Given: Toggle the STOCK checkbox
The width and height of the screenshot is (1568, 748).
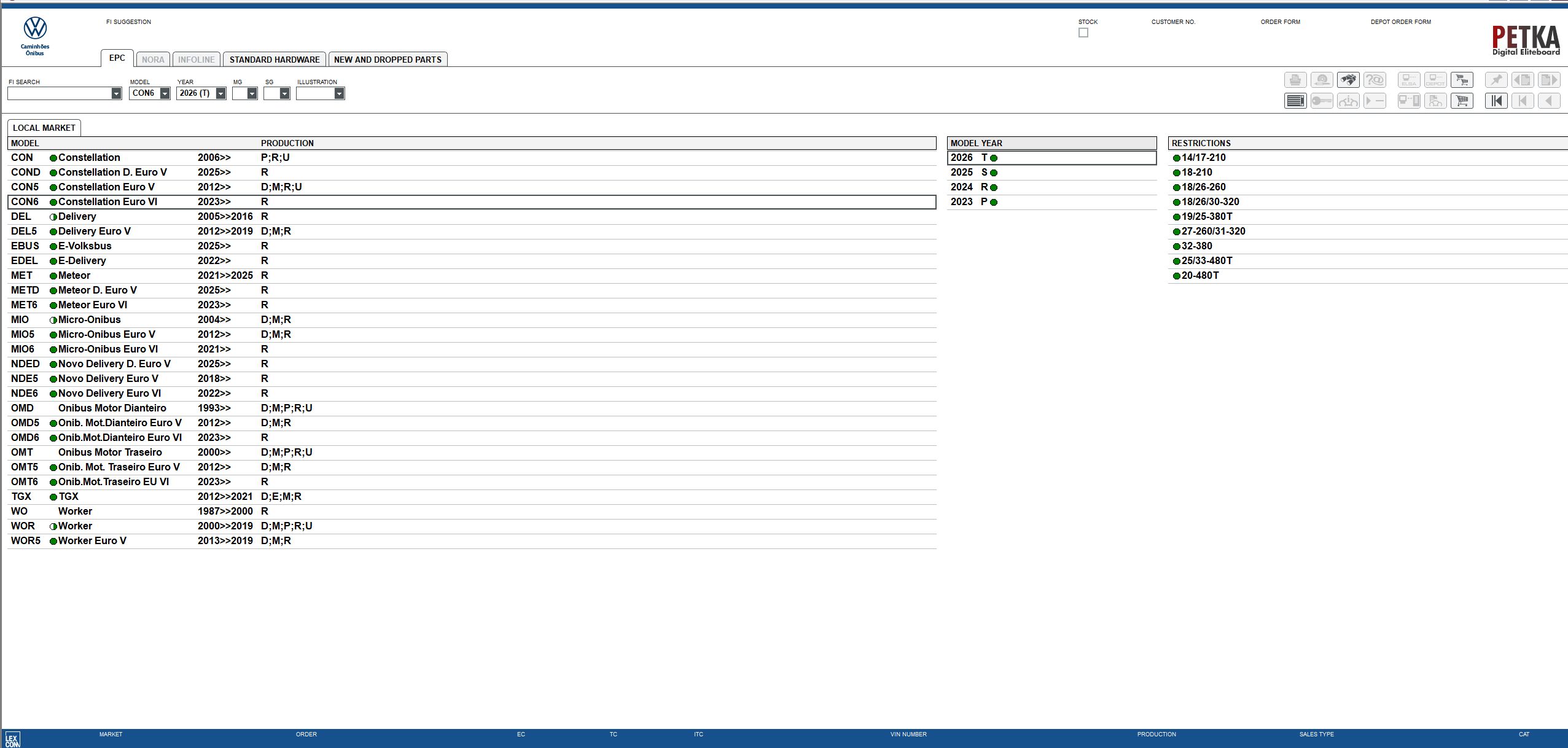Looking at the screenshot, I should pos(1083,33).
